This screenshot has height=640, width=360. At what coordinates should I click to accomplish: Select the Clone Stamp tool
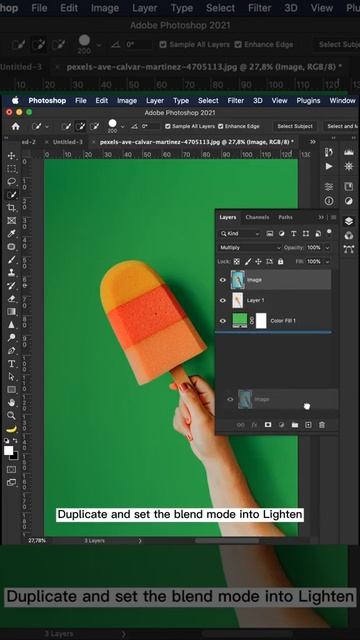tap(11, 273)
